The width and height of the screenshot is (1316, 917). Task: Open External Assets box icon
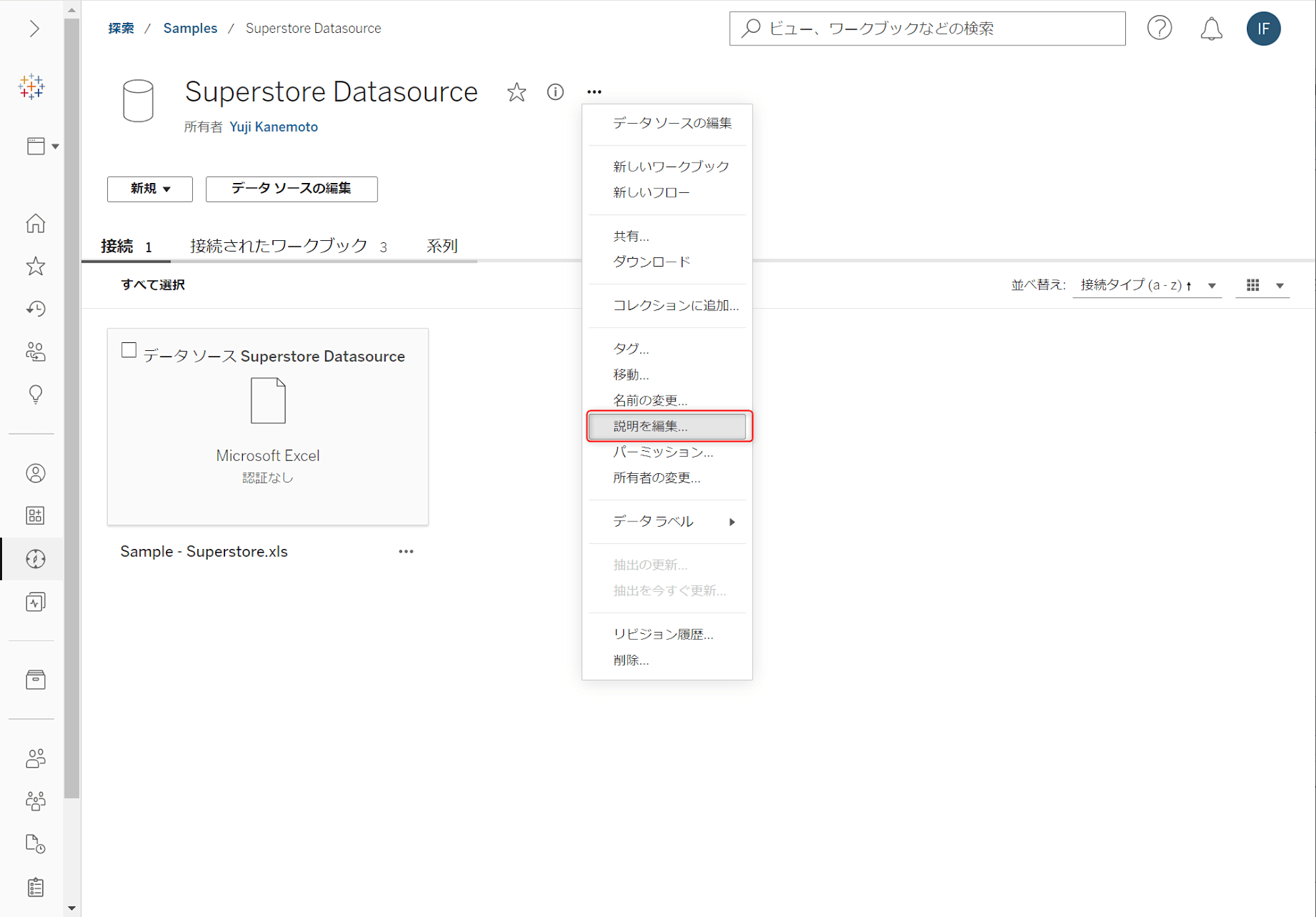pyautogui.click(x=36, y=679)
